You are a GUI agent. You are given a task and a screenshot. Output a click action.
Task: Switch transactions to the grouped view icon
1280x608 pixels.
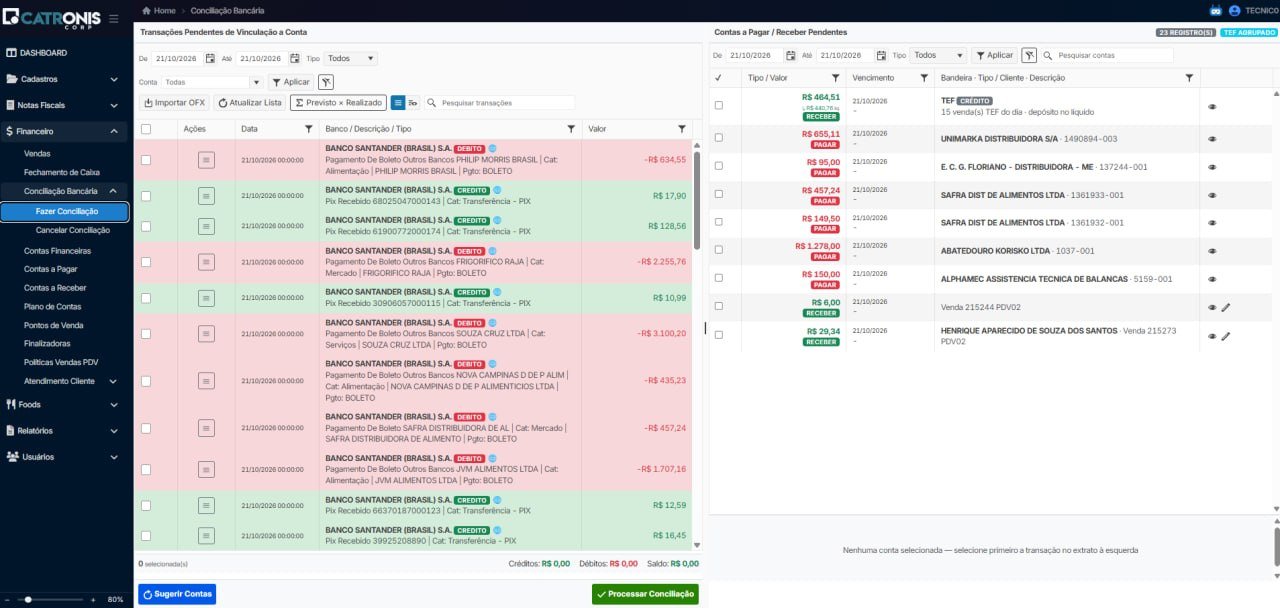coord(412,102)
